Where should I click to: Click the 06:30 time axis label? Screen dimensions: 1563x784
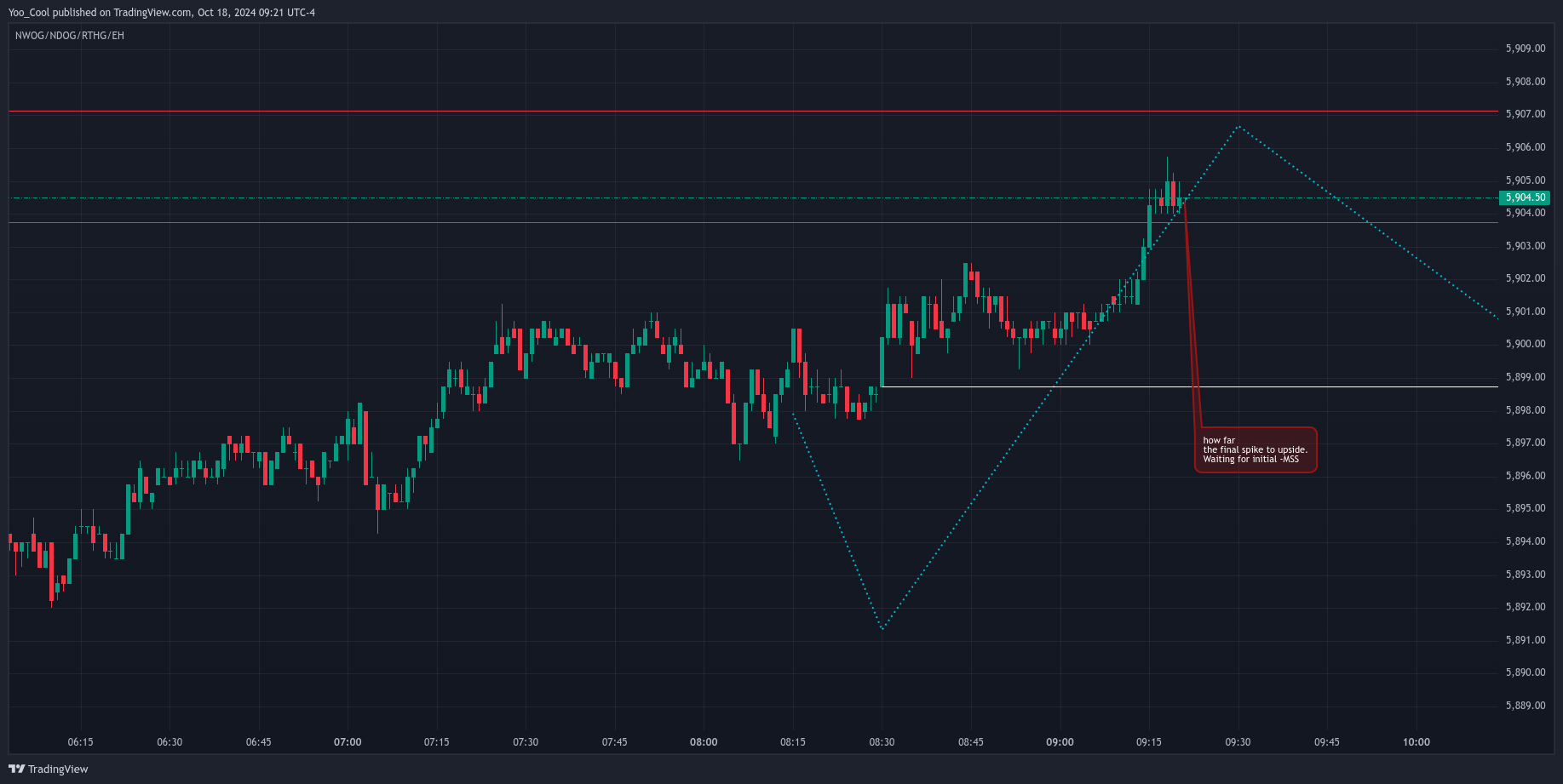170,742
